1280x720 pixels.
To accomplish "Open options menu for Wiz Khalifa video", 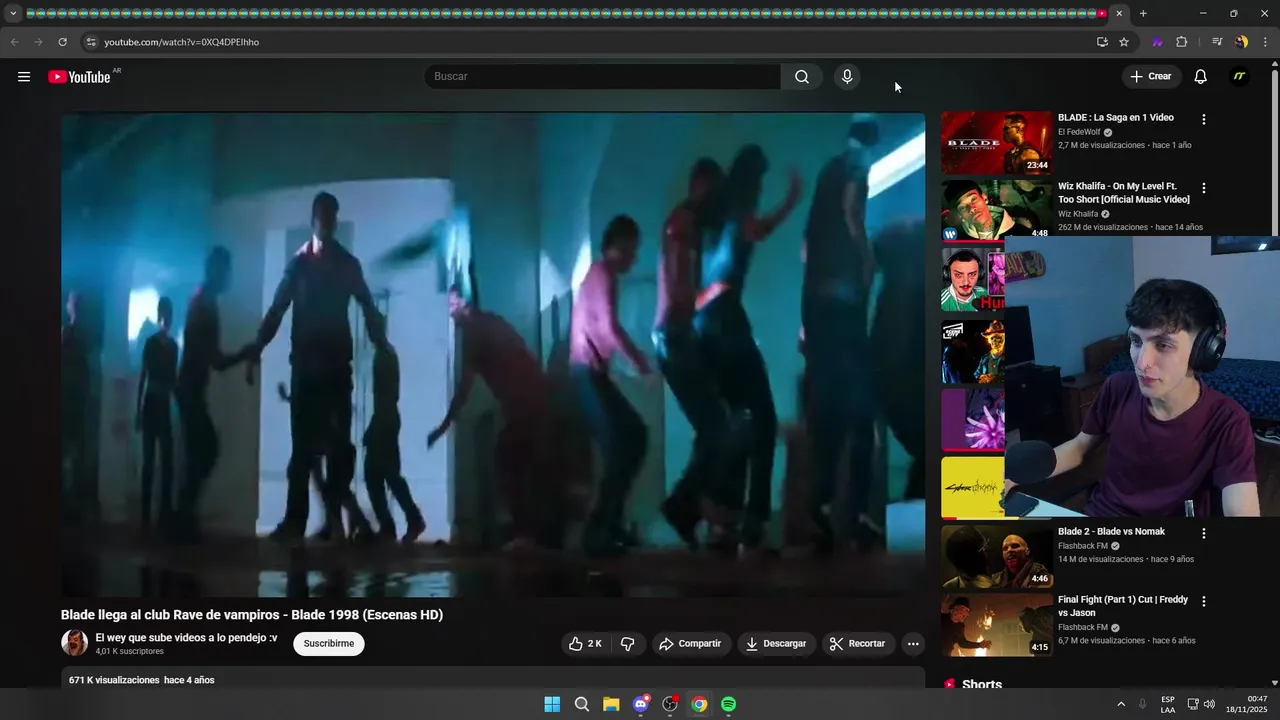I will 1204,188.
